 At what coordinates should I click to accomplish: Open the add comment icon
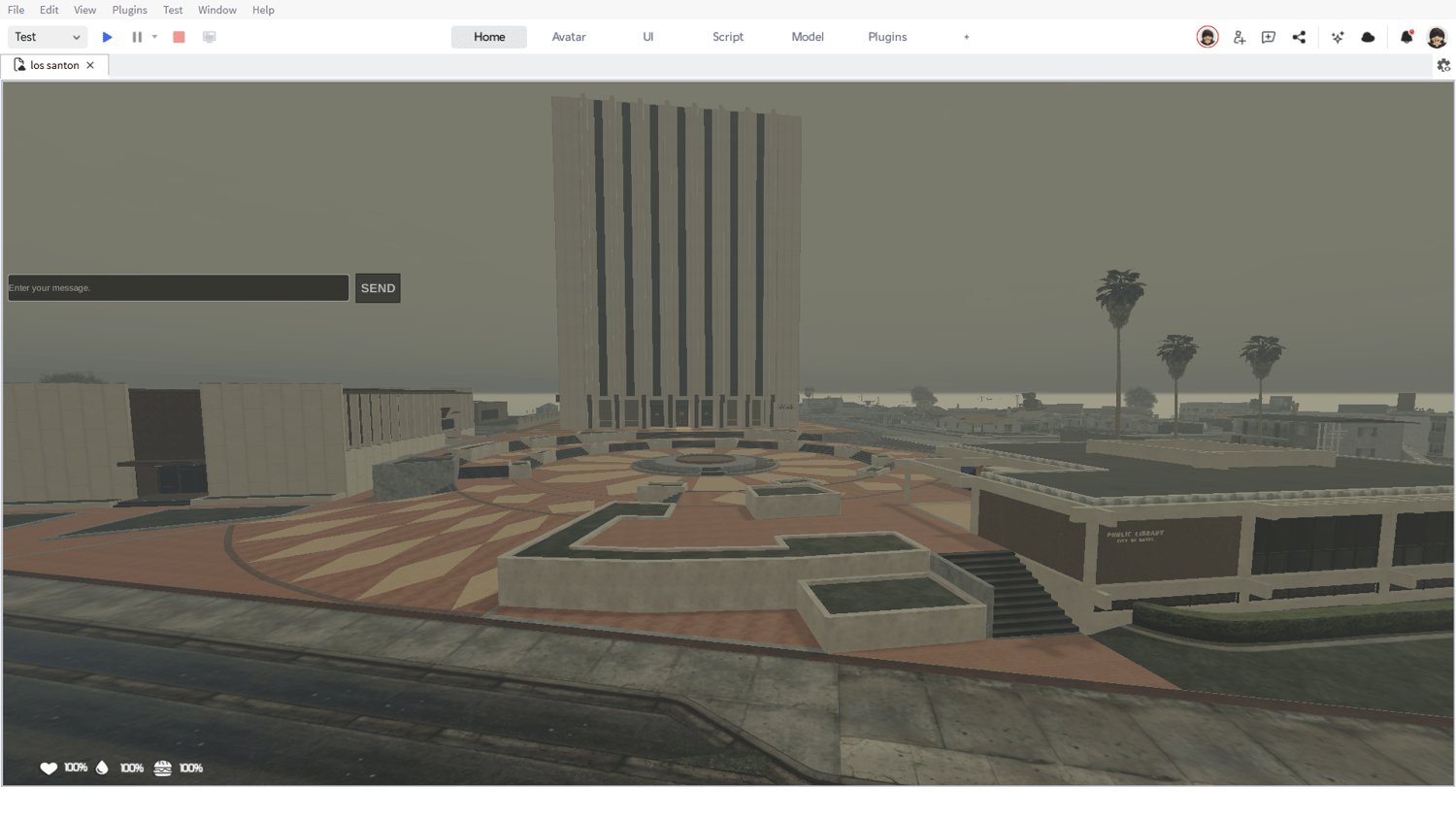[1269, 37]
